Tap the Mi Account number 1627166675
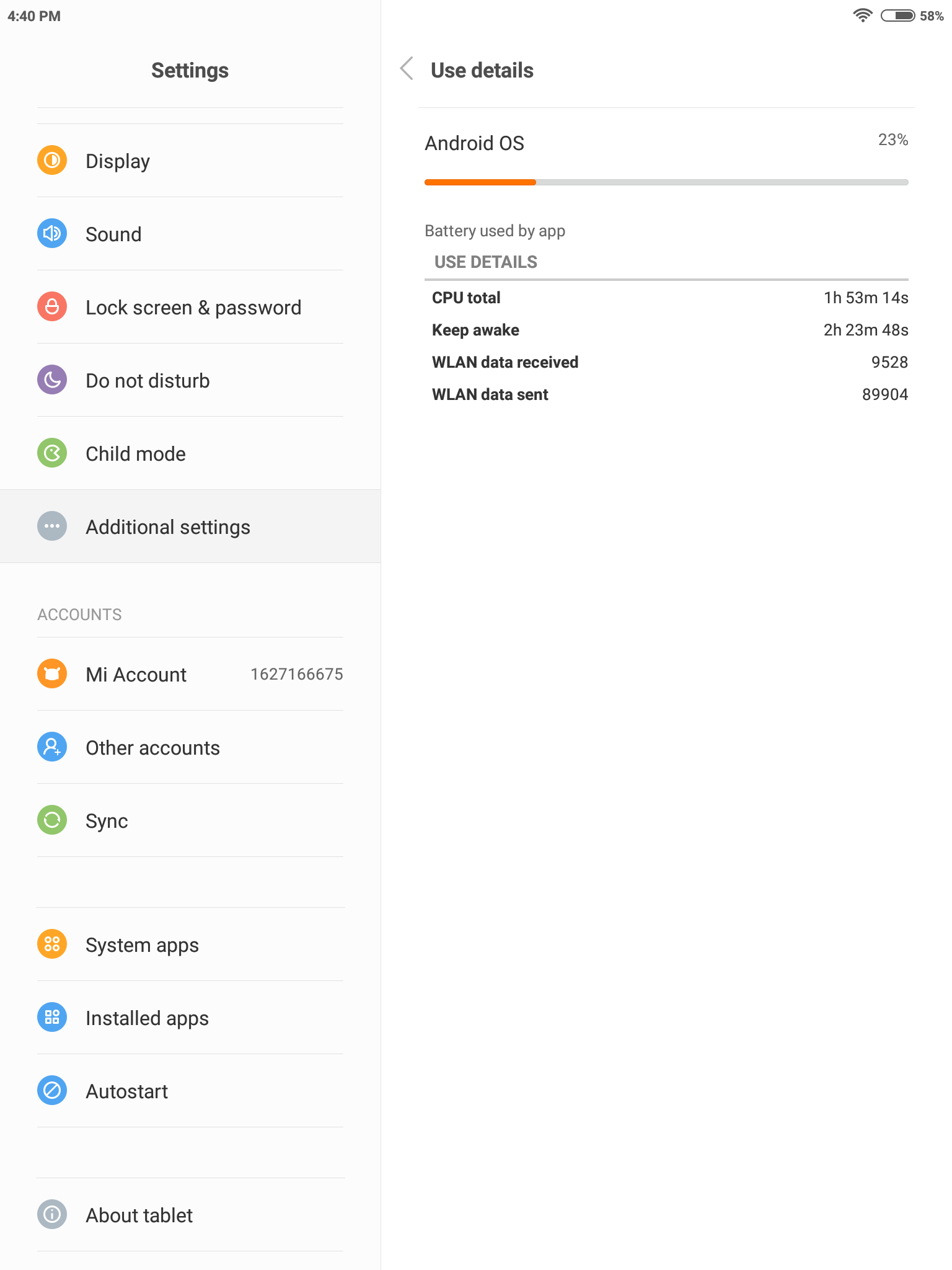 tap(296, 674)
